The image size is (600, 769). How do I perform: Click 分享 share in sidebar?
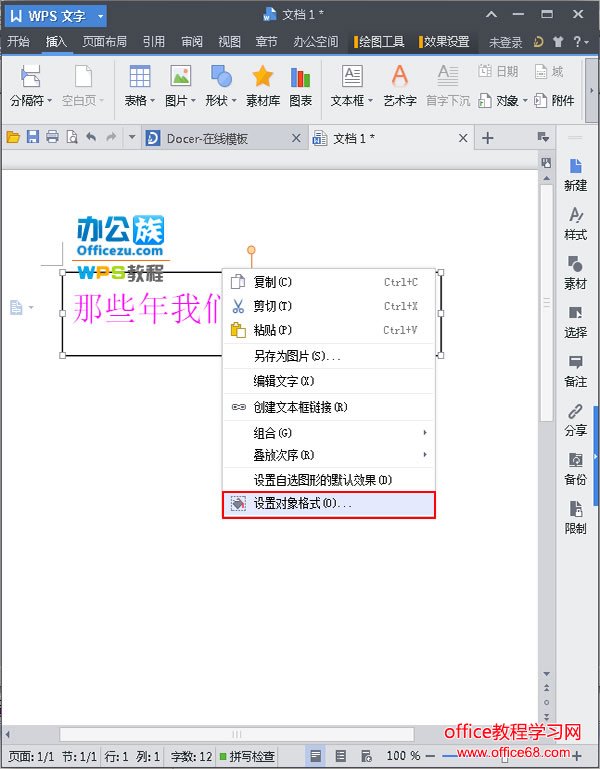(575, 420)
